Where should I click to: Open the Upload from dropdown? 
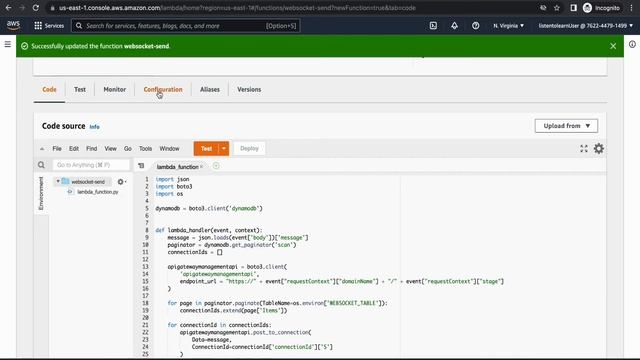566,126
